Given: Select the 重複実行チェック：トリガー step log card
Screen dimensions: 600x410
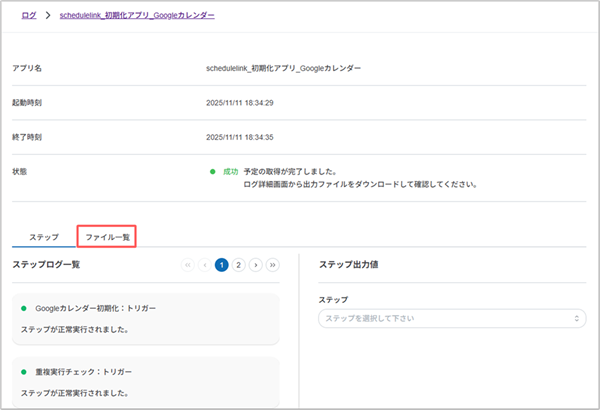Looking at the screenshot, I should click(x=150, y=381).
